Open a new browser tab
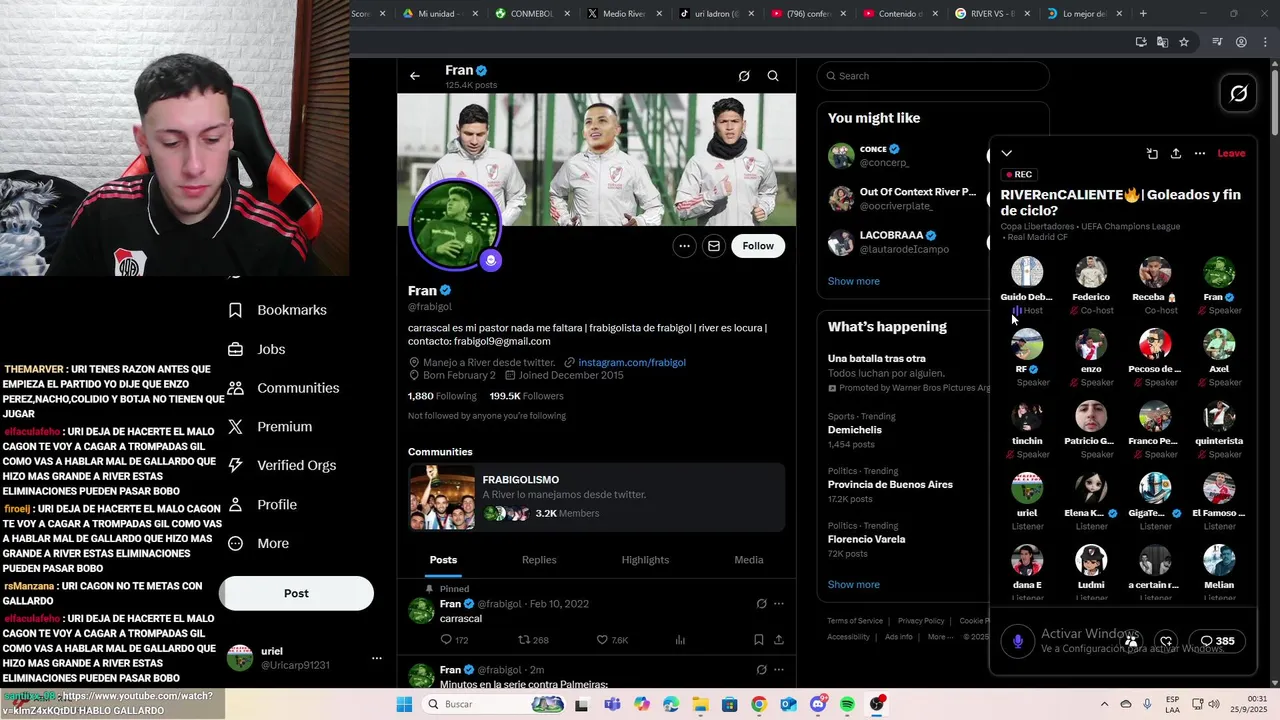The image size is (1280, 720). tap(1143, 14)
